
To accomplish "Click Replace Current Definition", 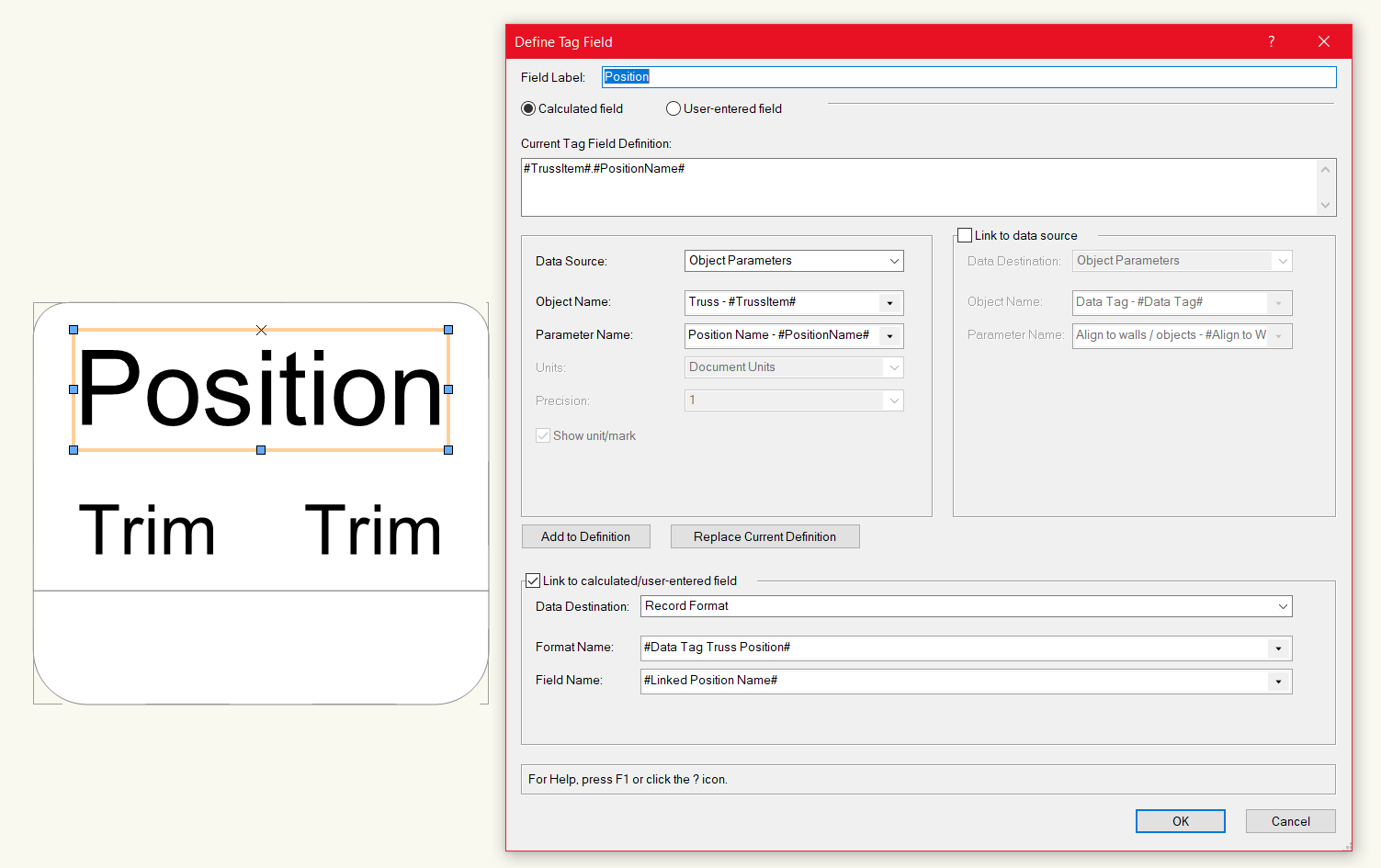I will pos(764,536).
